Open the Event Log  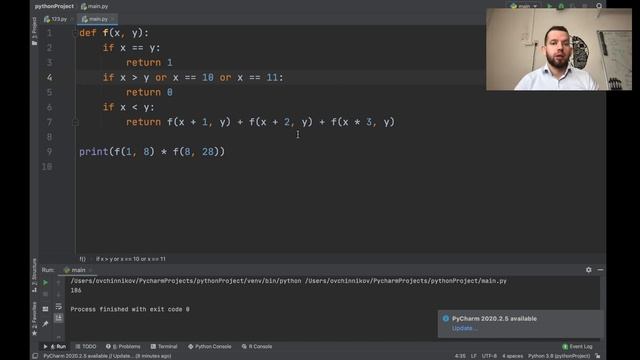pos(577,347)
